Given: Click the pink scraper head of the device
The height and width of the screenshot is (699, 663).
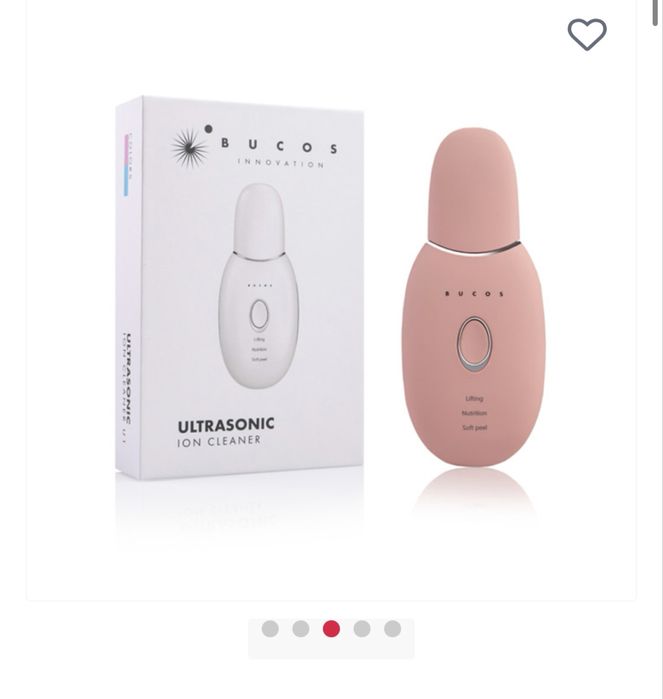Looking at the screenshot, I should tap(474, 188).
